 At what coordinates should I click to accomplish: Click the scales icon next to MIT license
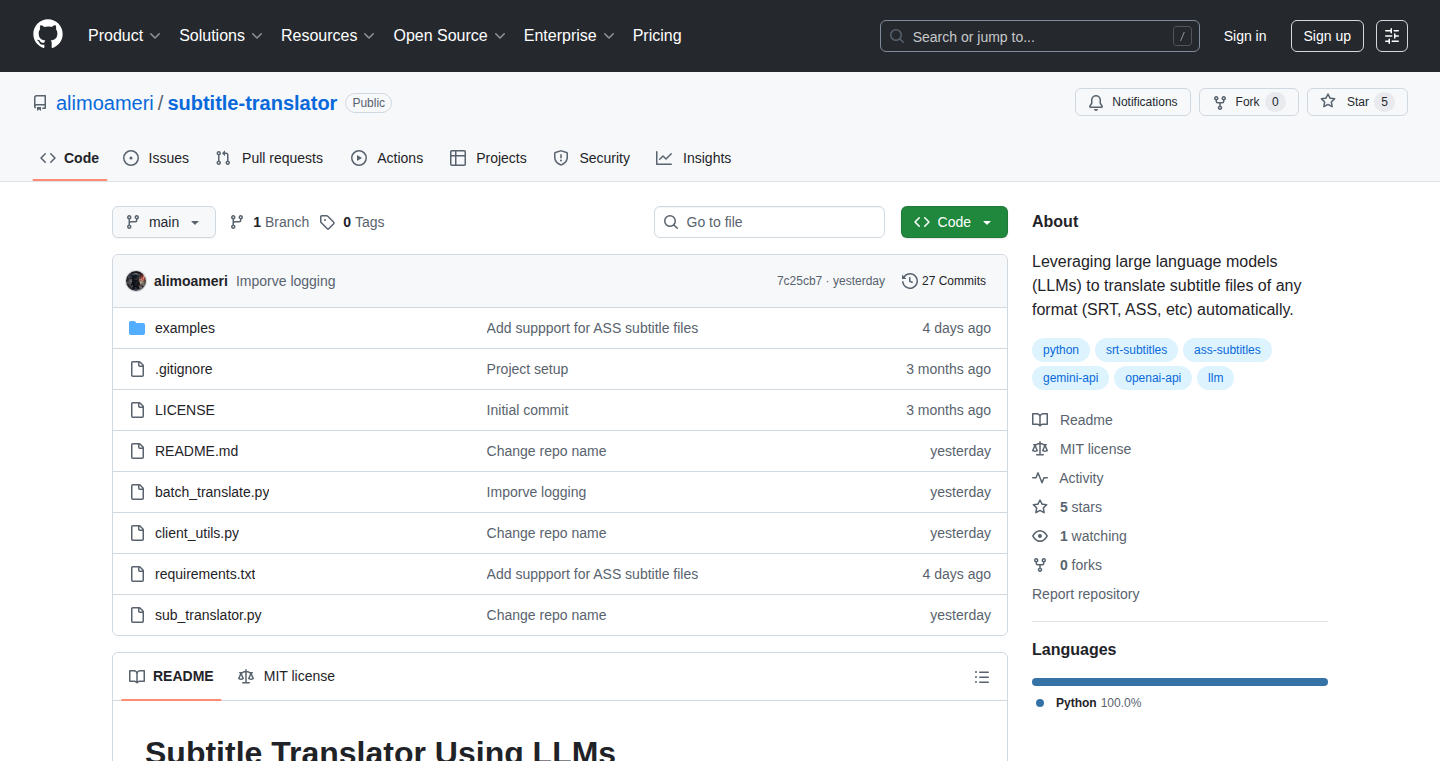[1040, 449]
